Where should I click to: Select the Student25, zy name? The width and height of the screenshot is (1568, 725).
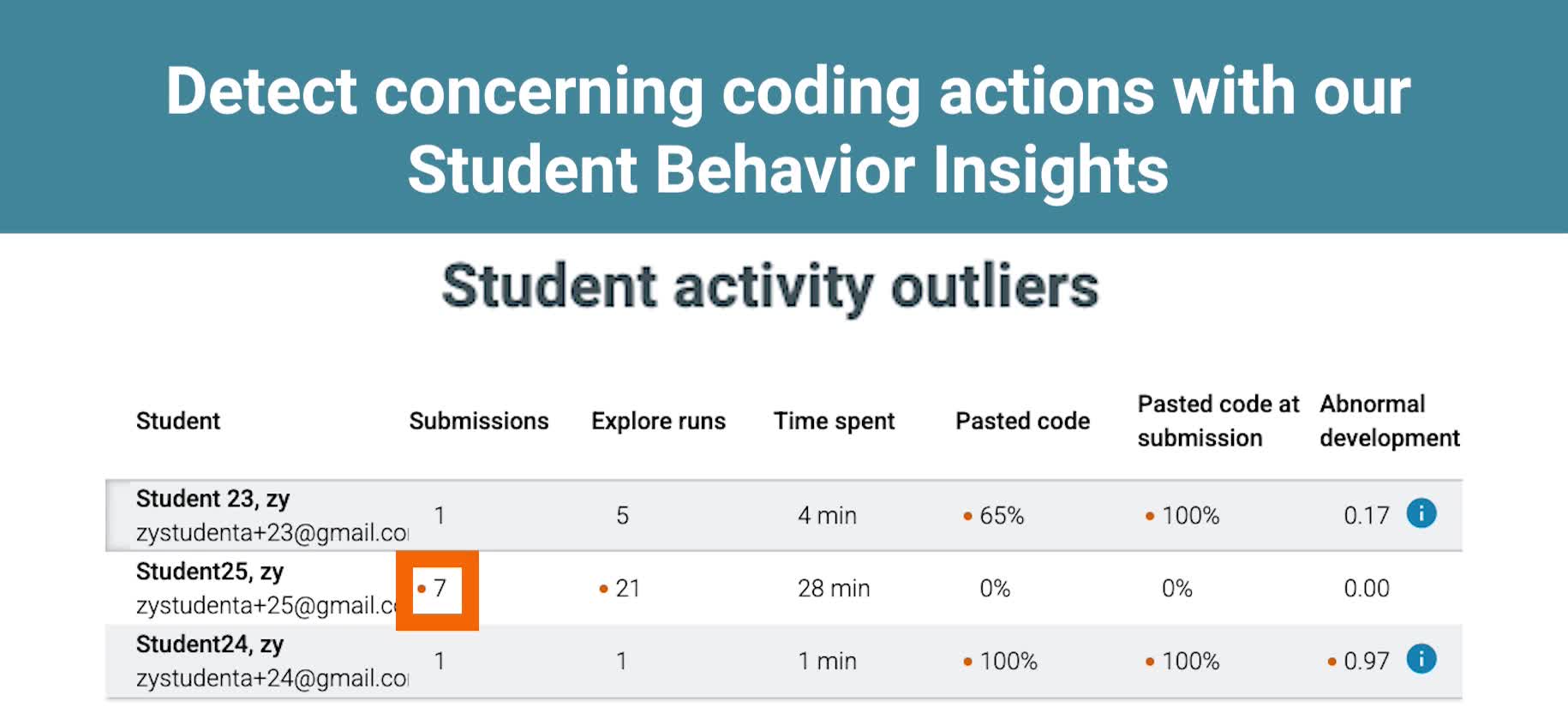209,572
